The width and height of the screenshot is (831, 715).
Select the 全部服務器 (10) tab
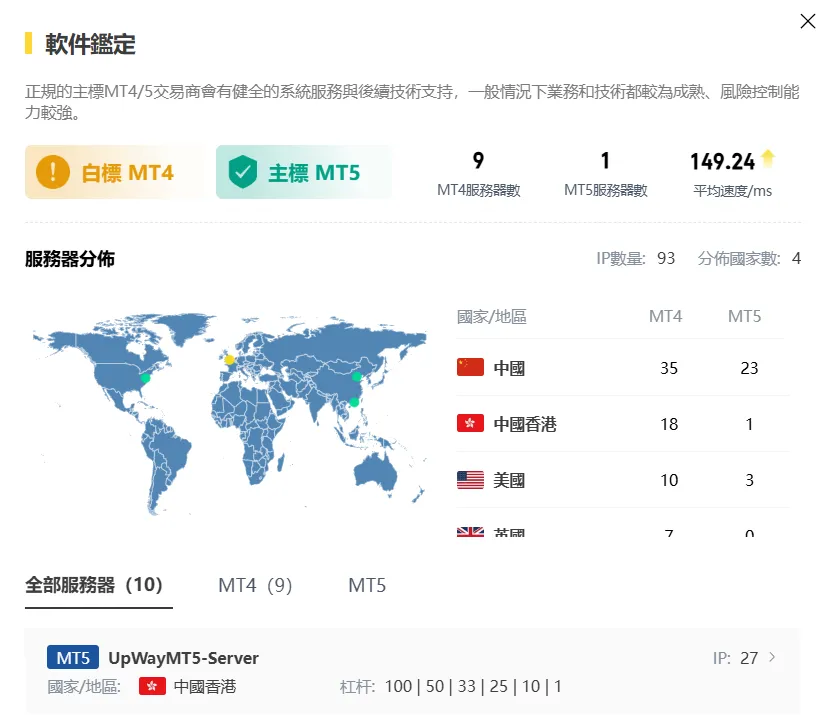coord(94,585)
